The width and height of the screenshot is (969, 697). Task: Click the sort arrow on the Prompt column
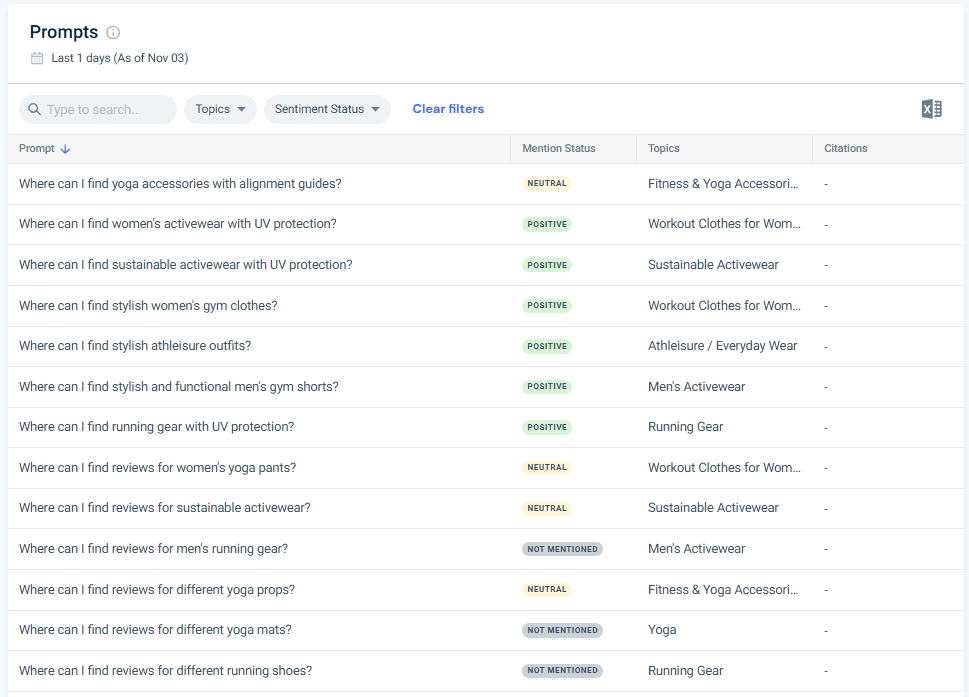click(66, 148)
